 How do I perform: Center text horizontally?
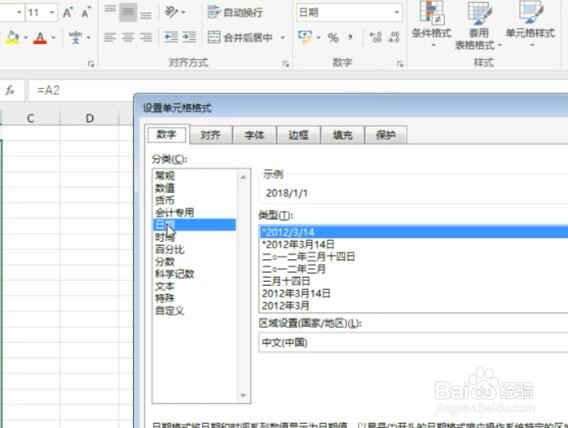[128, 37]
